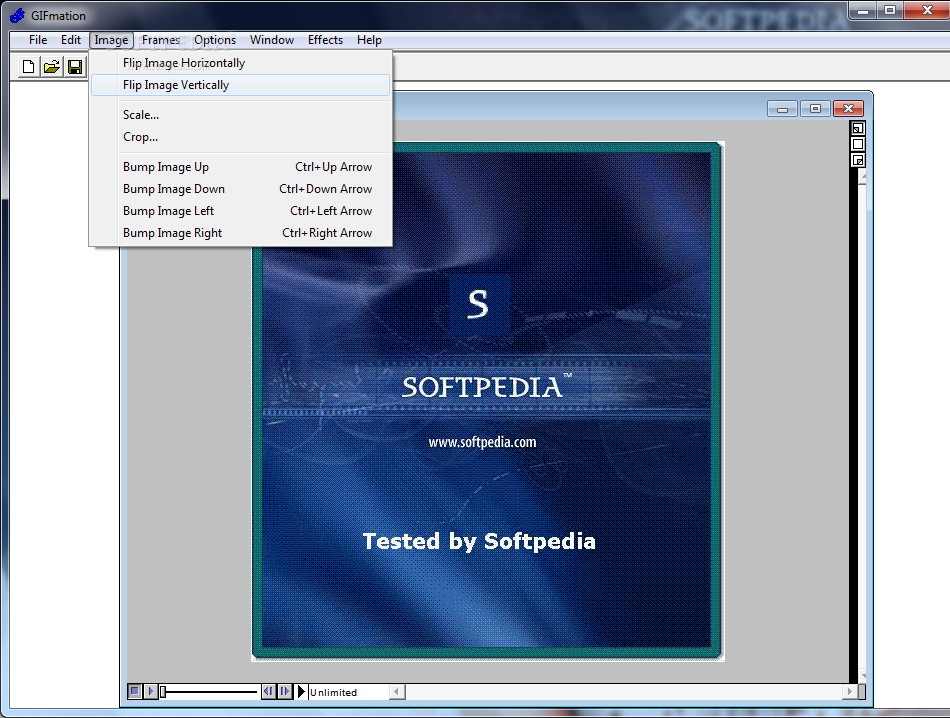Choose Bump Image Up
950x718 pixels.
[241, 167]
